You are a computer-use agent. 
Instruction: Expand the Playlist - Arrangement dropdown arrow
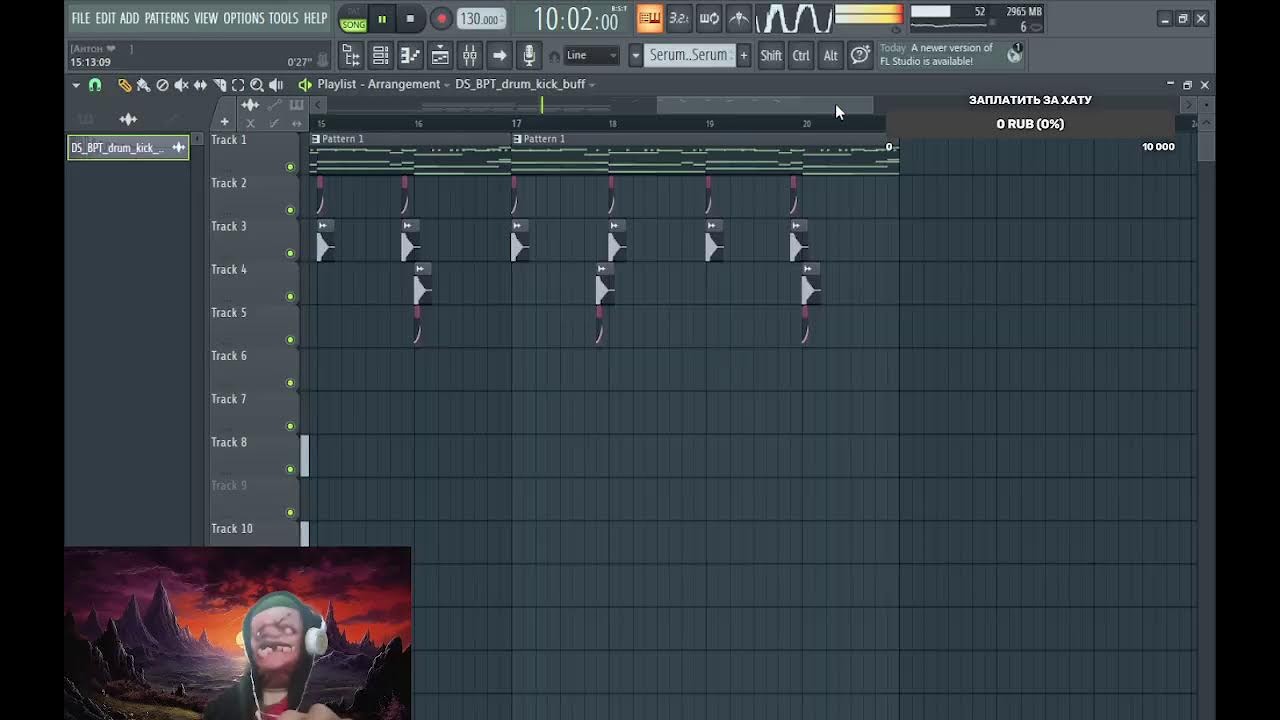pyautogui.click(x=448, y=85)
